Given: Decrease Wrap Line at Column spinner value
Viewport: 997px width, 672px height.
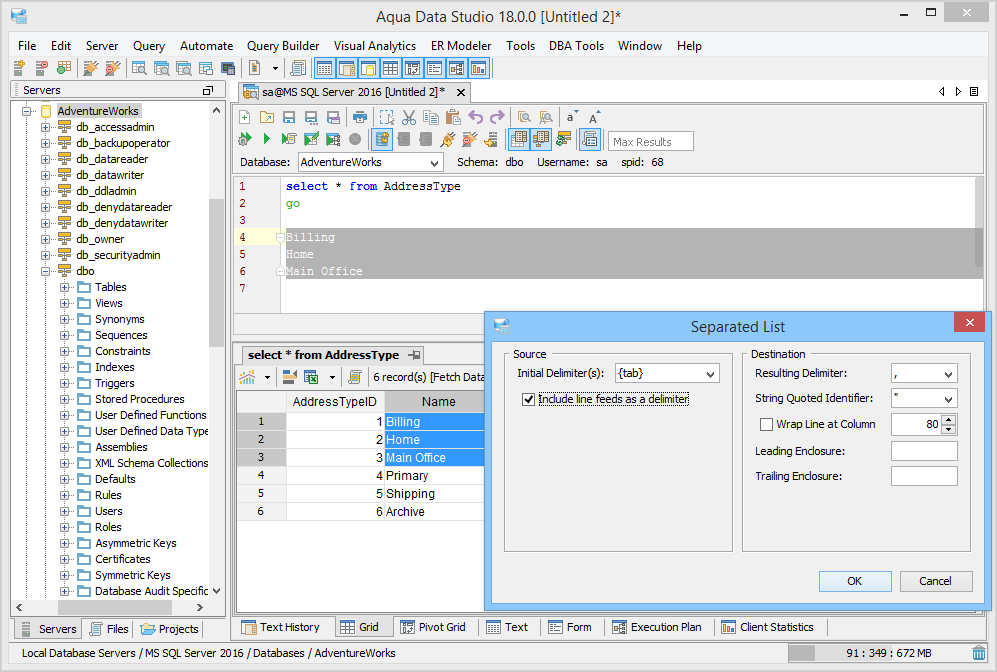Looking at the screenshot, I should (949, 429).
